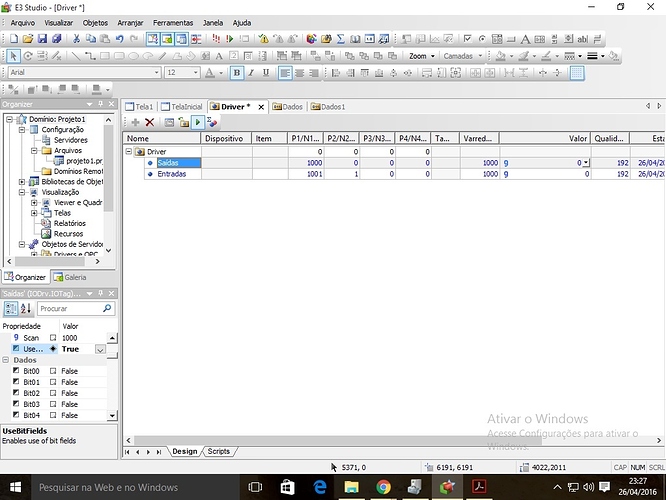This screenshot has height=500, width=666.
Task: Click the warning verify icon
Action: click(264, 39)
